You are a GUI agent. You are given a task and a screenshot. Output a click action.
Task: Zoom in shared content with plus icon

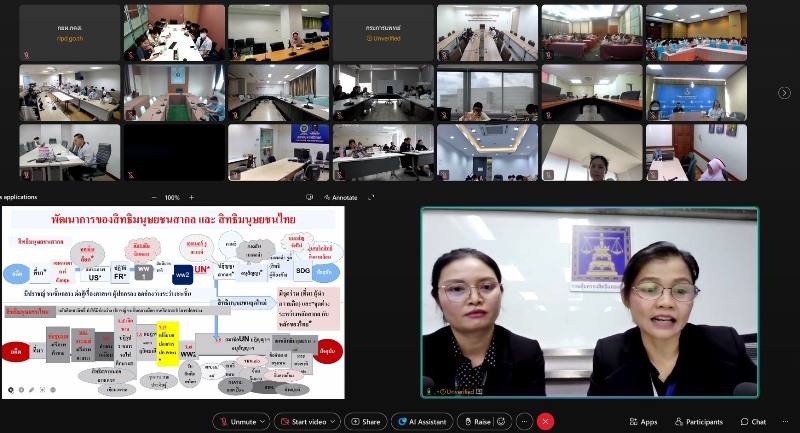[x=190, y=197]
